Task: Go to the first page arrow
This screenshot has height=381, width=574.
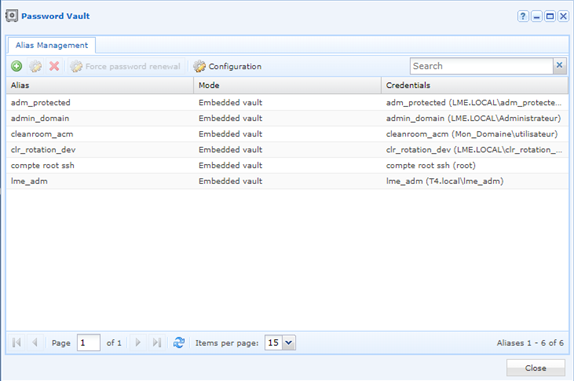Action: coord(16,343)
